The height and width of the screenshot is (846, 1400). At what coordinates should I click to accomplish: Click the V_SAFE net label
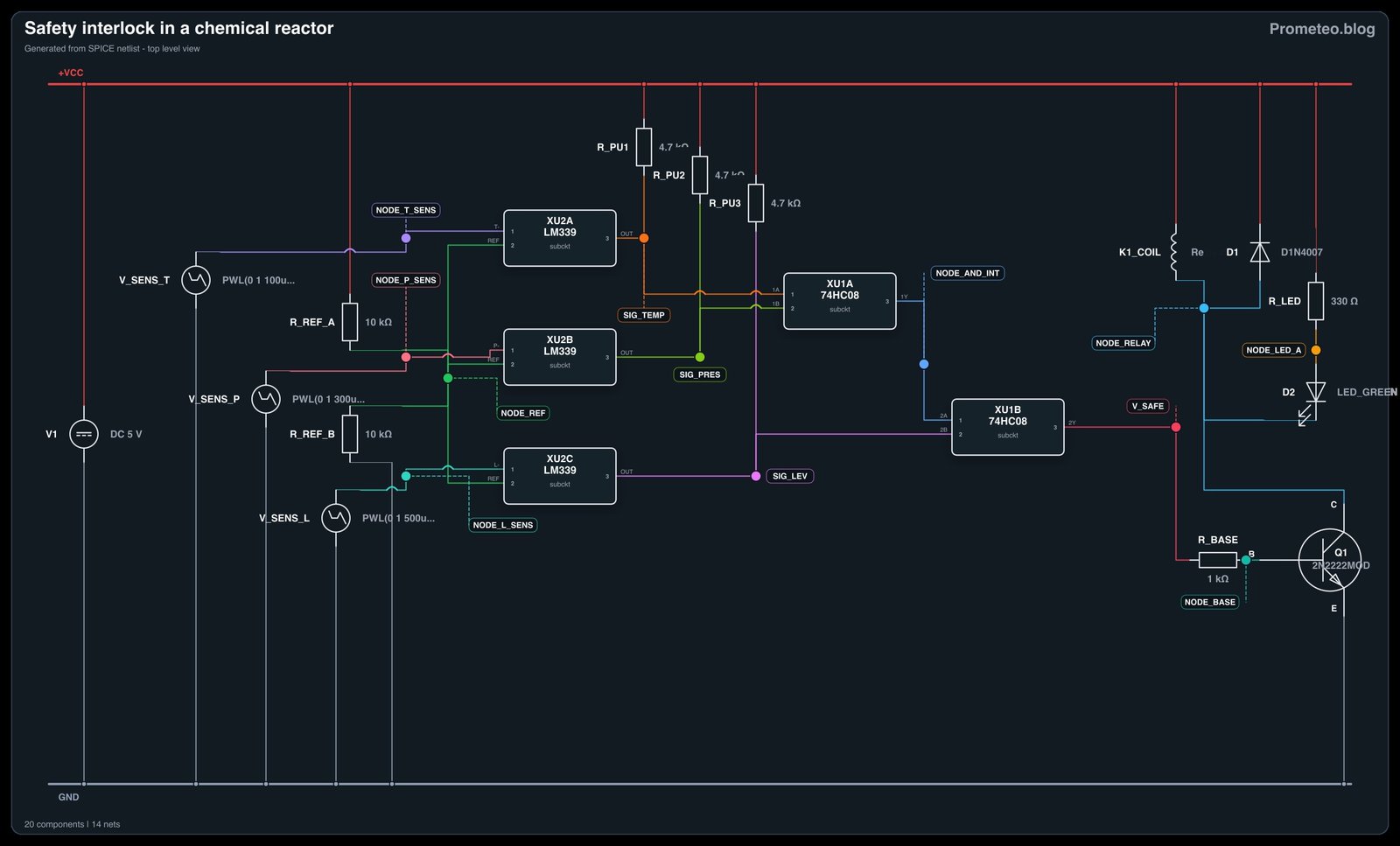click(1148, 406)
